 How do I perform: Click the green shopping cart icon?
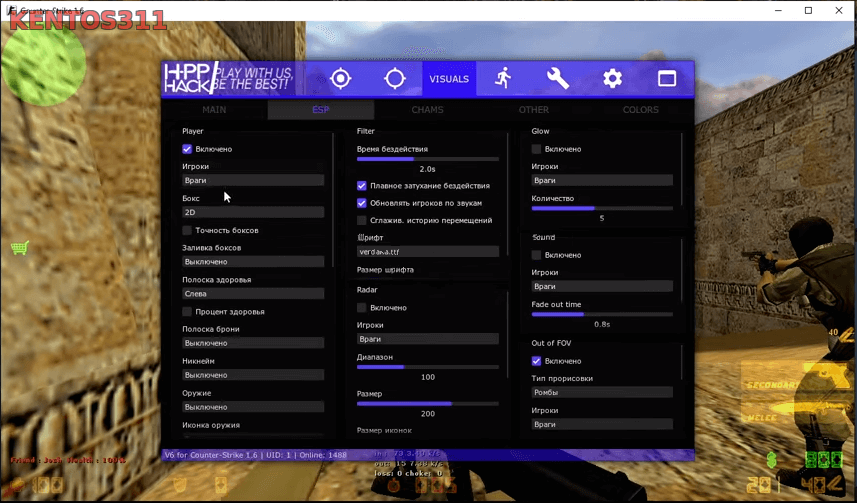point(19,247)
